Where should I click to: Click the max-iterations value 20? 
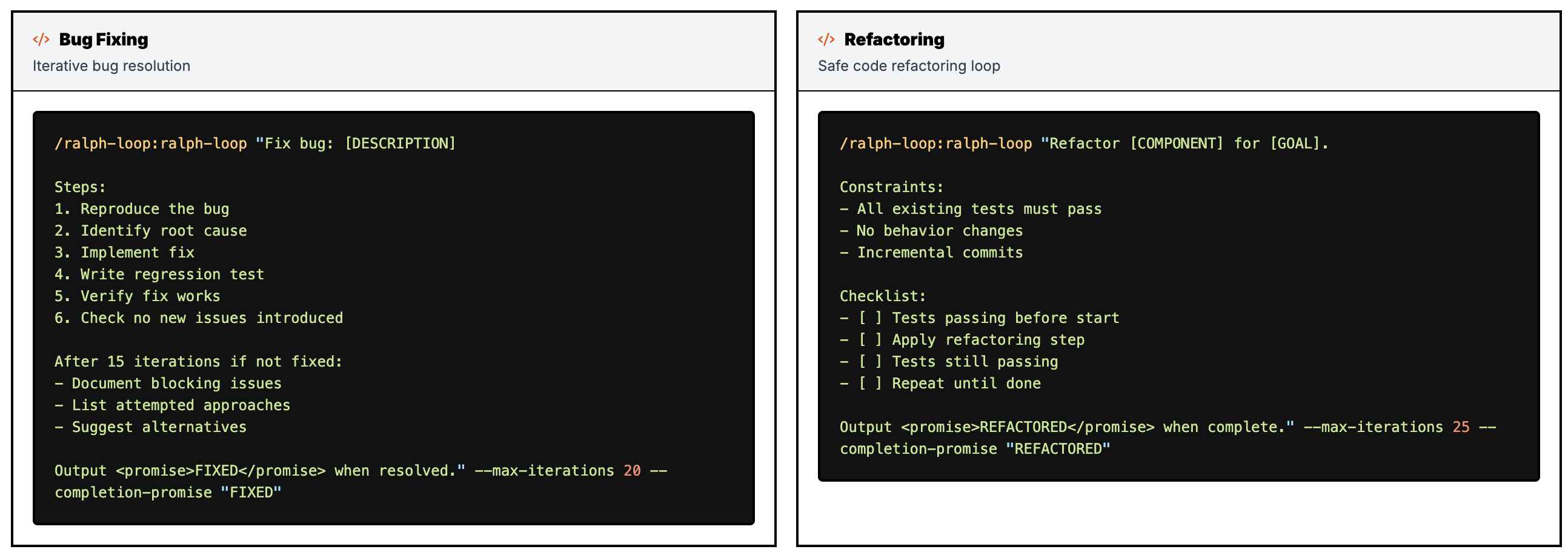(x=632, y=470)
